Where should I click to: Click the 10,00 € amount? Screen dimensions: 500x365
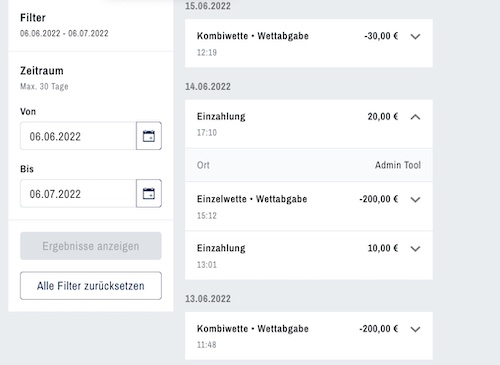[x=383, y=248]
